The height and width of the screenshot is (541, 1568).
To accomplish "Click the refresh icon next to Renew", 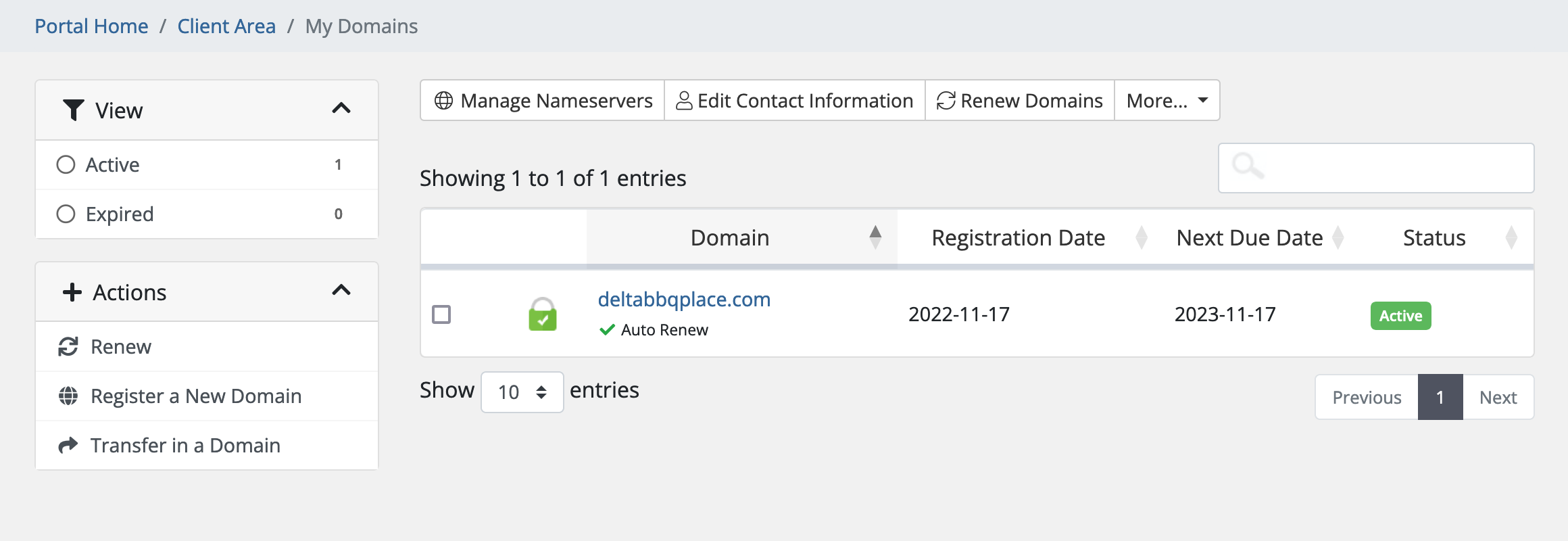I will pyautogui.click(x=68, y=347).
